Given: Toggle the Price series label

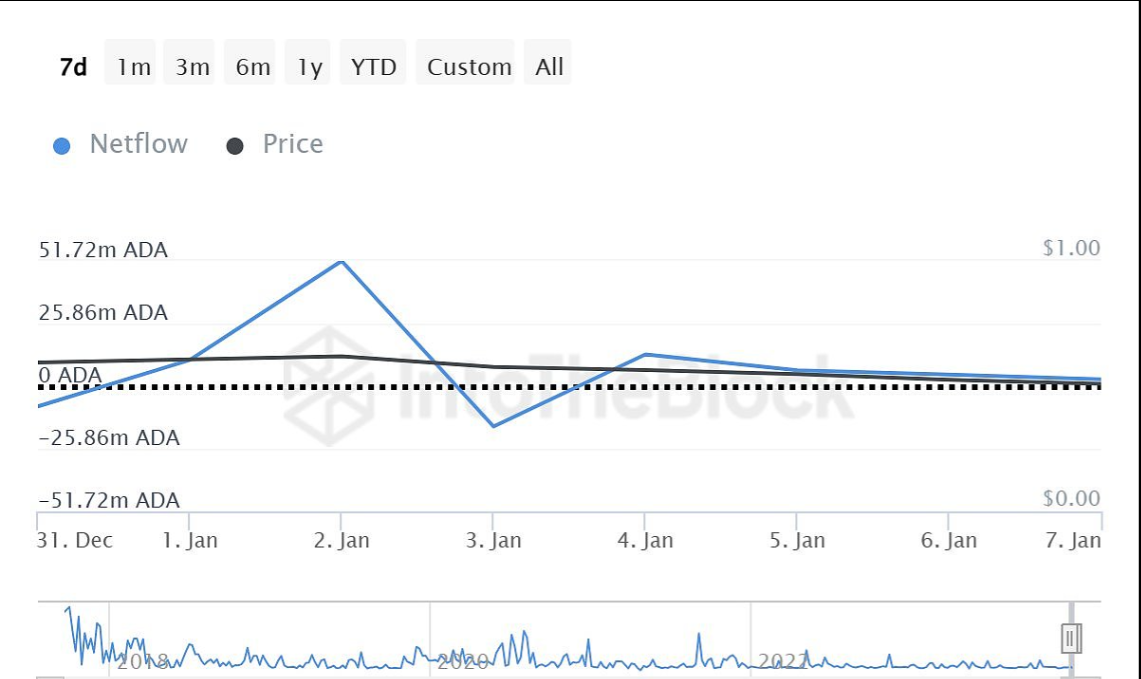Looking at the screenshot, I should pyautogui.click(x=293, y=144).
